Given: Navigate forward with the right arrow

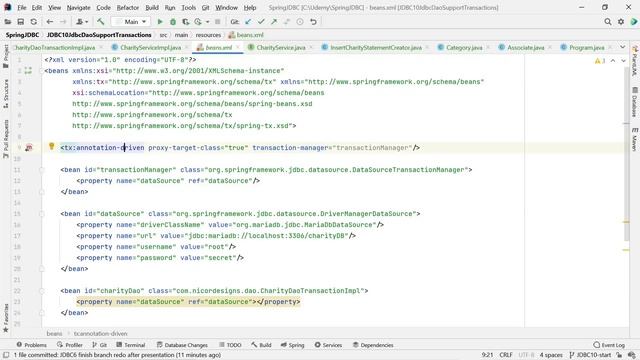Looking at the screenshot, I should [x=62, y=22].
